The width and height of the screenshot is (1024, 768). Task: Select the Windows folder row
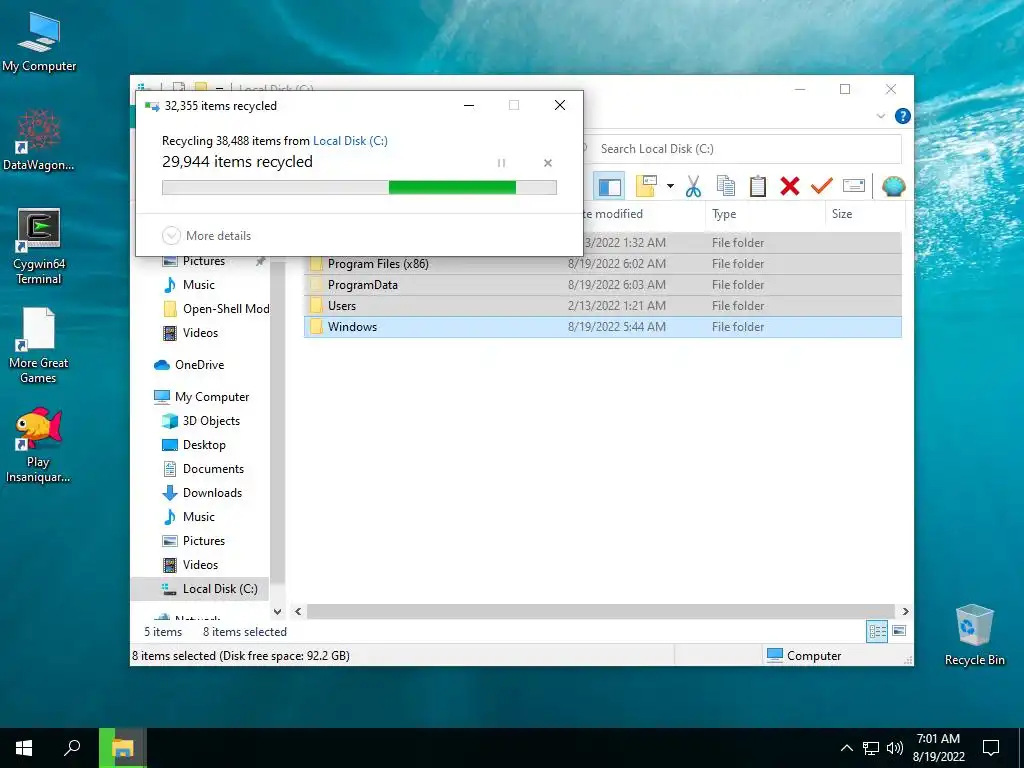tap(603, 327)
